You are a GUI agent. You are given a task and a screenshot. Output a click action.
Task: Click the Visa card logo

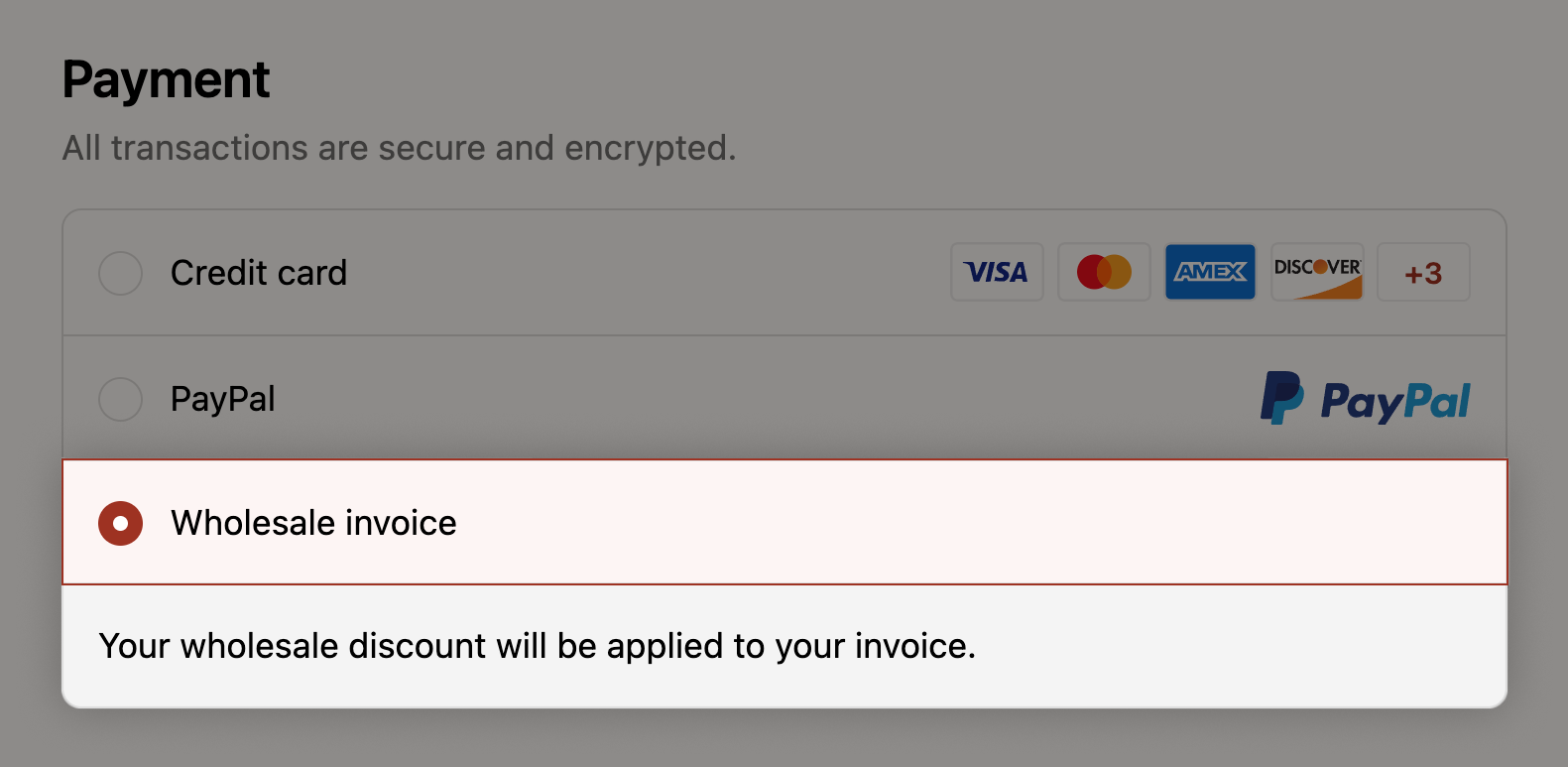pyautogui.click(x=997, y=272)
